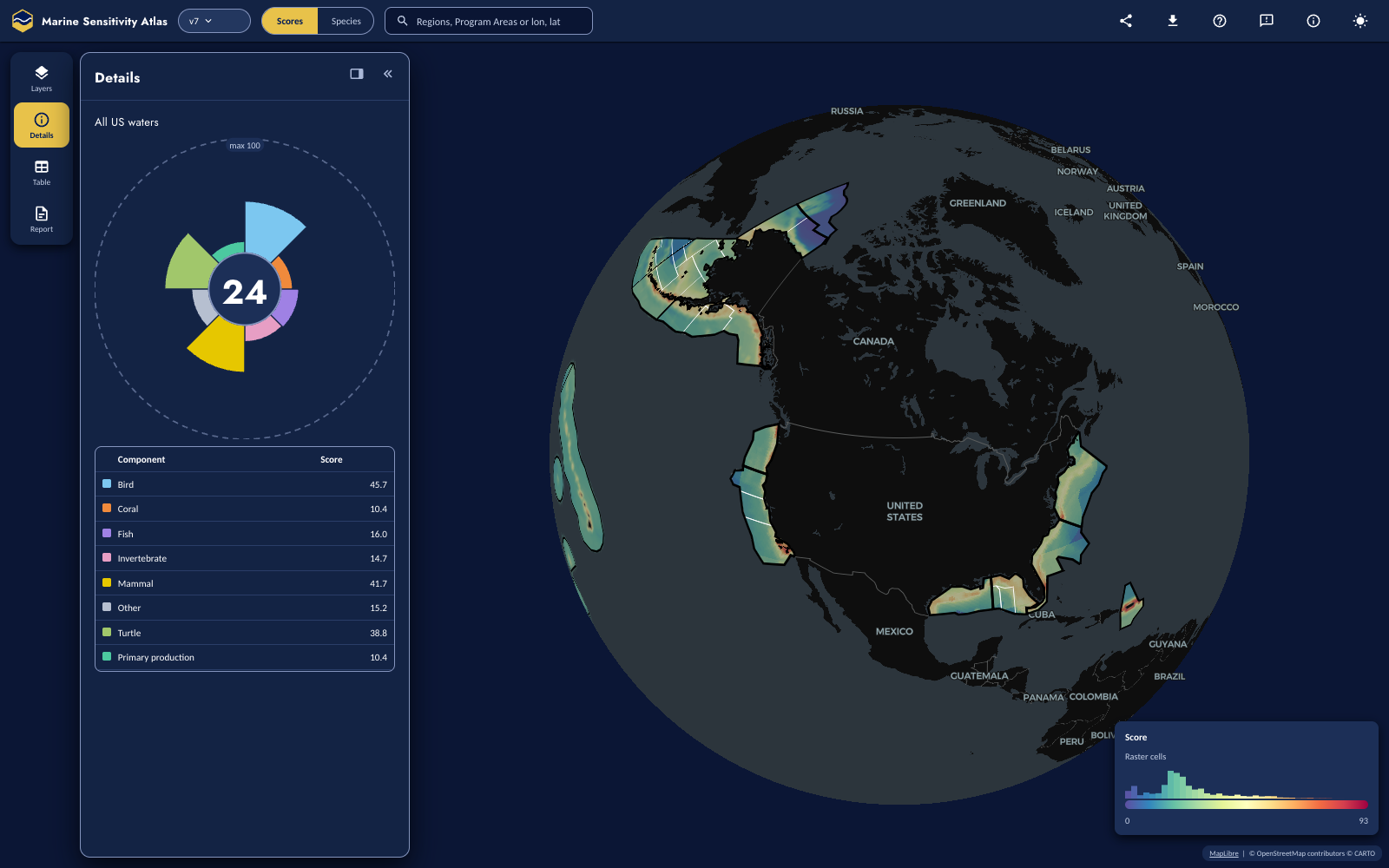1389x868 pixels.
Task: Open the feedback message icon
Action: (1267, 21)
